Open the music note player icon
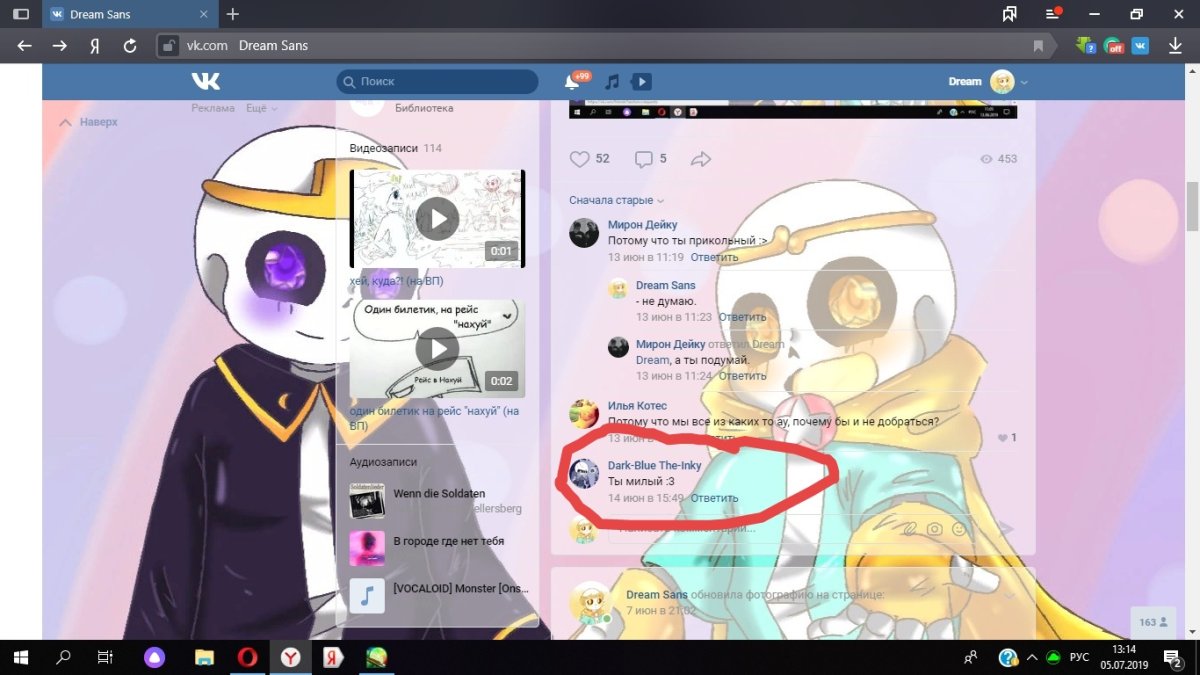Screen dimensions: 1200x675 point(612,82)
